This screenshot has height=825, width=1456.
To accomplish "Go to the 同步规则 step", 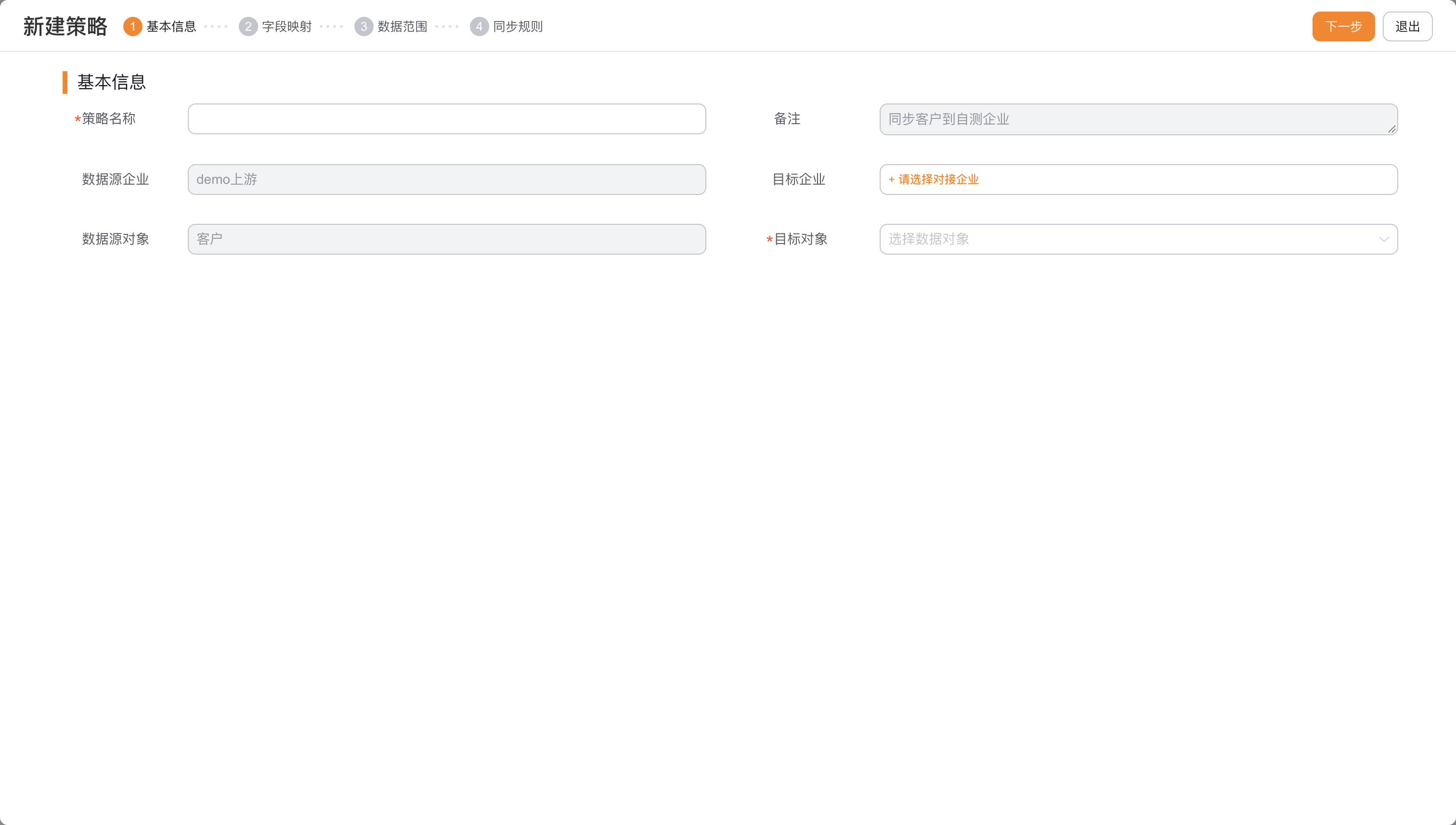I will 518,26.
